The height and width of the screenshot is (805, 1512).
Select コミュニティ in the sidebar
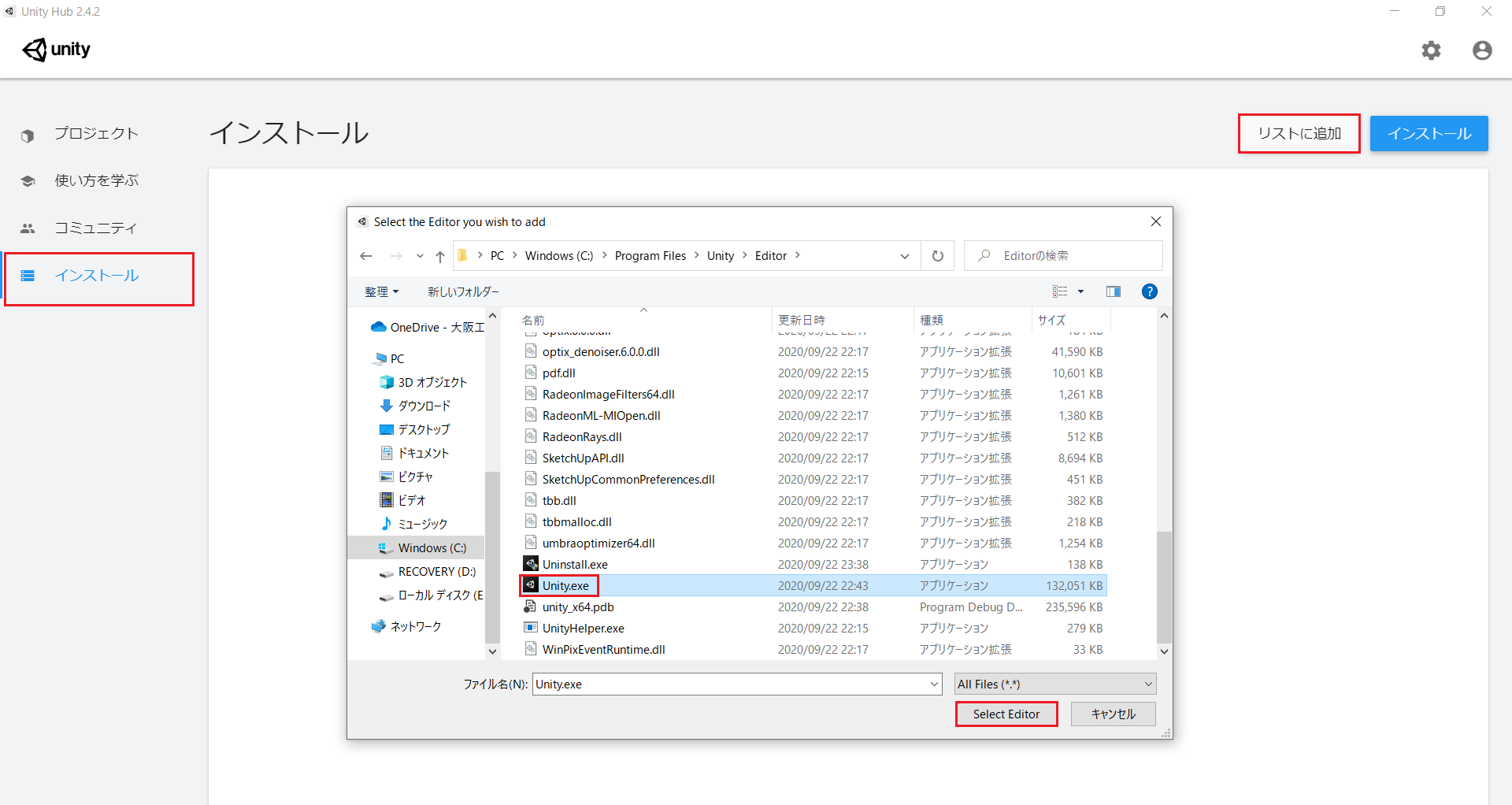tap(96, 228)
